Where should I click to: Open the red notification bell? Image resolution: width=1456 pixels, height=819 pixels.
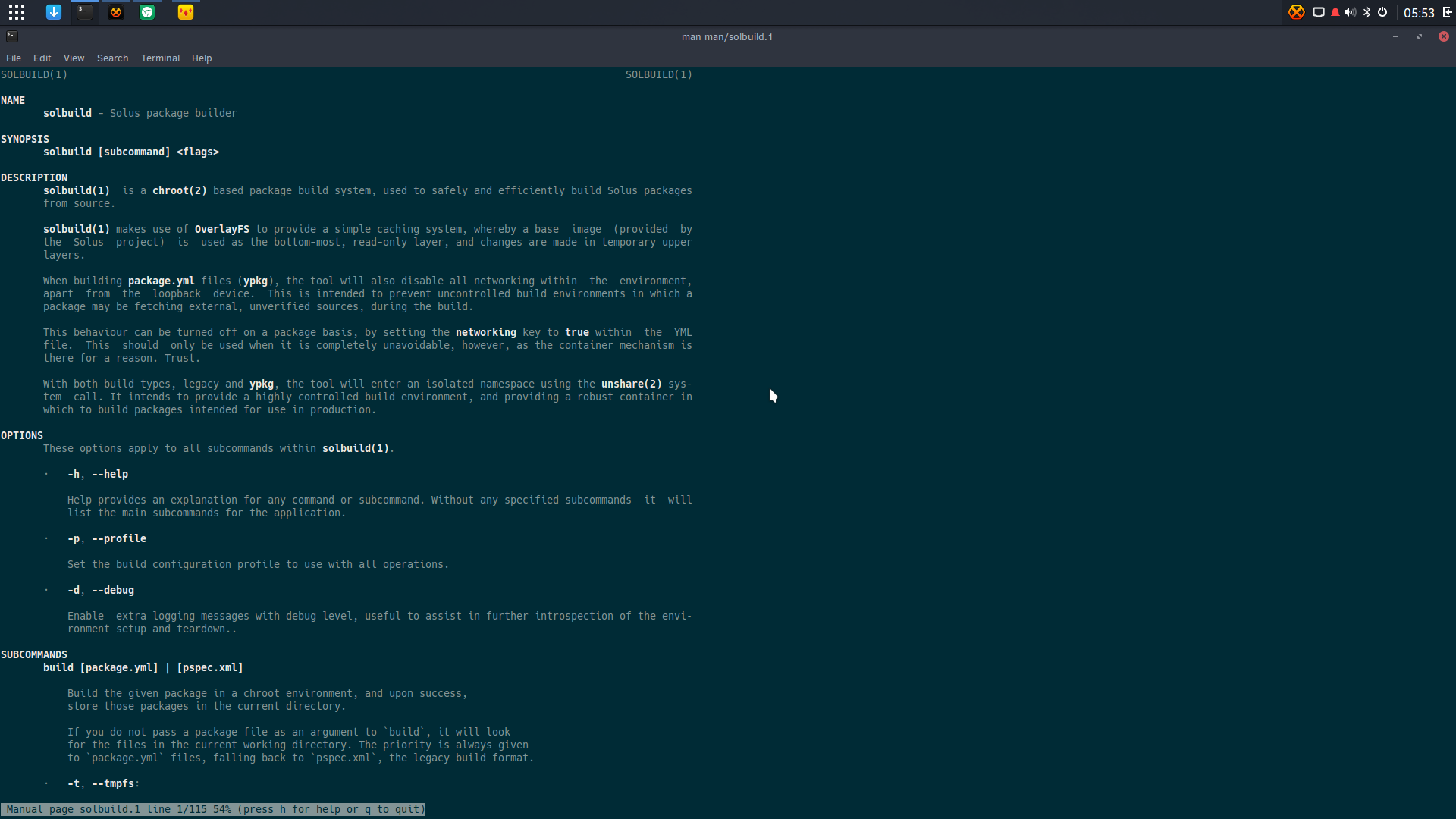click(1335, 12)
